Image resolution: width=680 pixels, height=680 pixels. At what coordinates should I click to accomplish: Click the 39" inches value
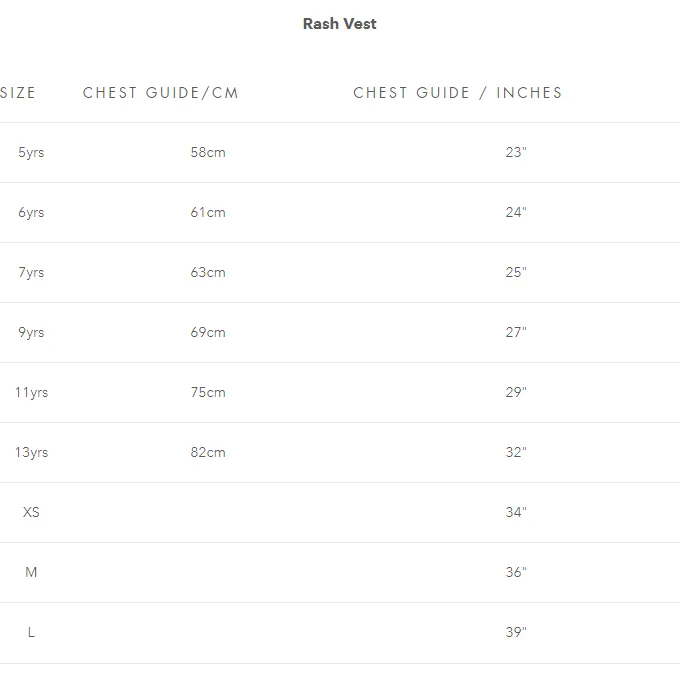516,632
